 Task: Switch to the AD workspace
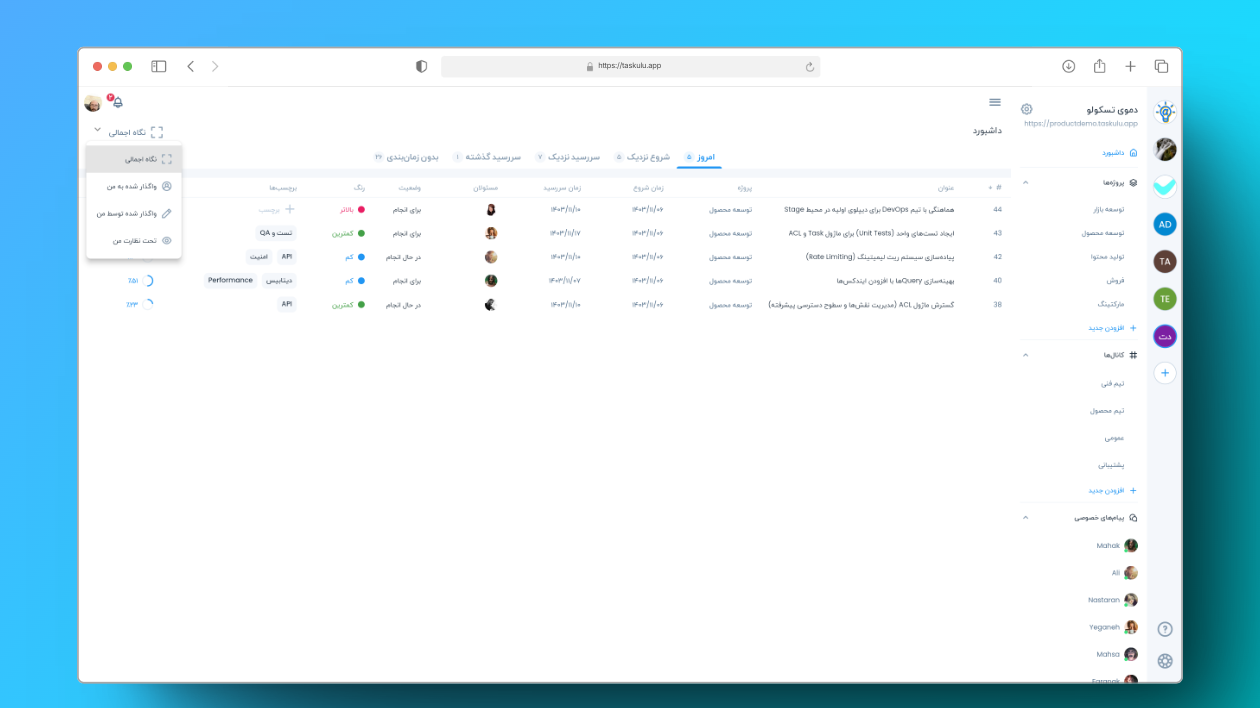coord(1165,224)
